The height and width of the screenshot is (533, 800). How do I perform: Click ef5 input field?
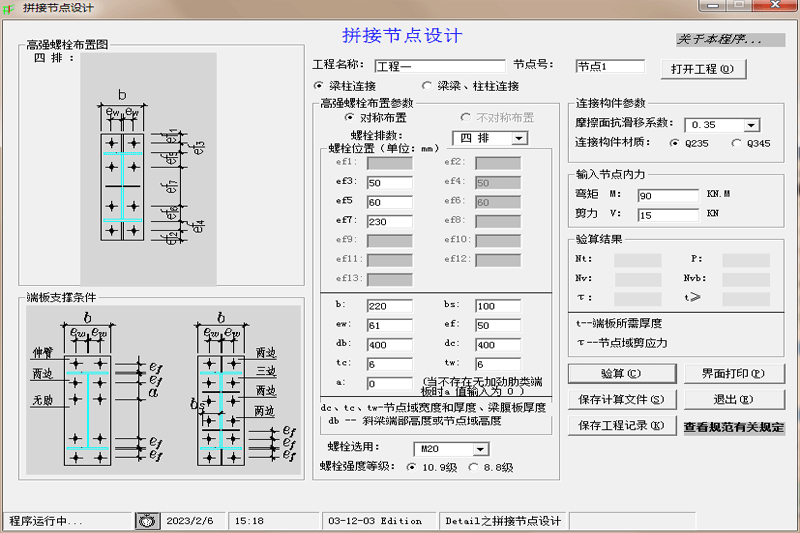coord(390,202)
